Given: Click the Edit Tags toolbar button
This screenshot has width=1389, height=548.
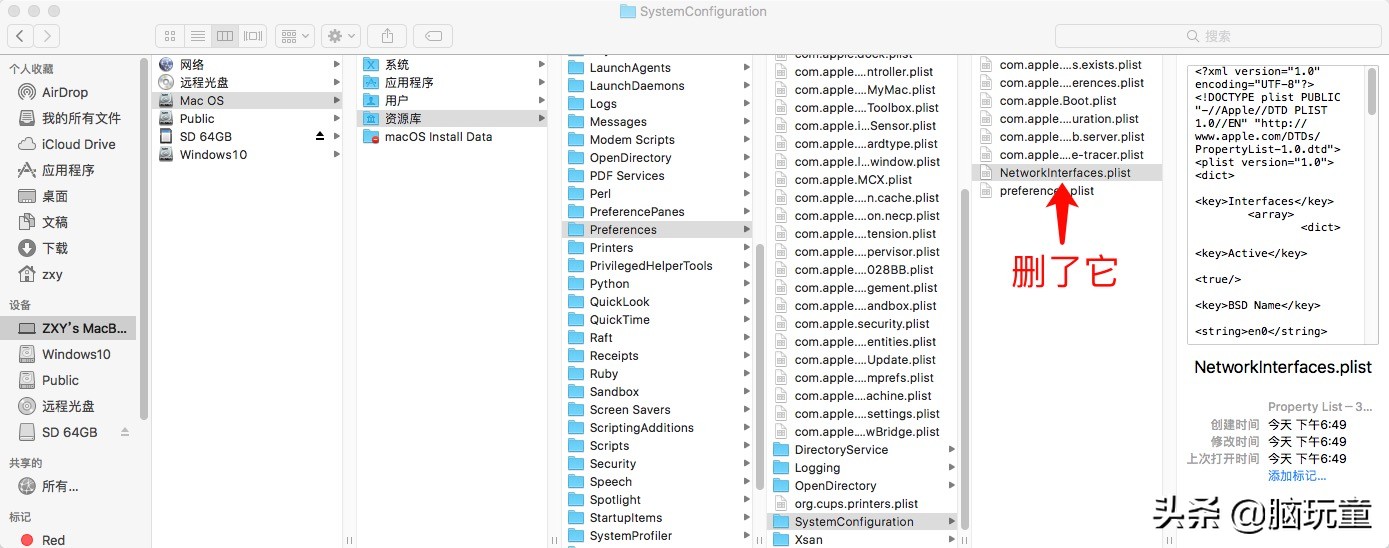Looking at the screenshot, I should pyautogui.click(x=433, y=36).
